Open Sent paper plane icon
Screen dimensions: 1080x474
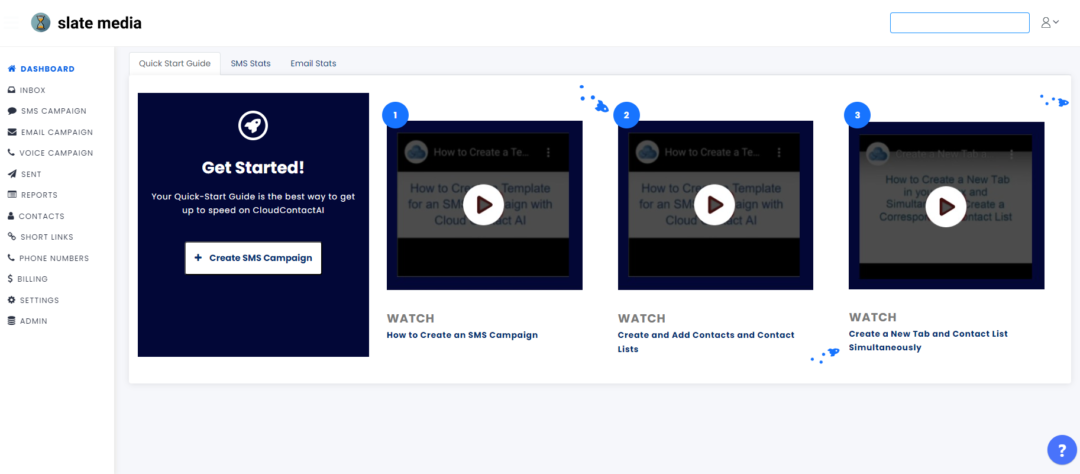tap(11, 174)
